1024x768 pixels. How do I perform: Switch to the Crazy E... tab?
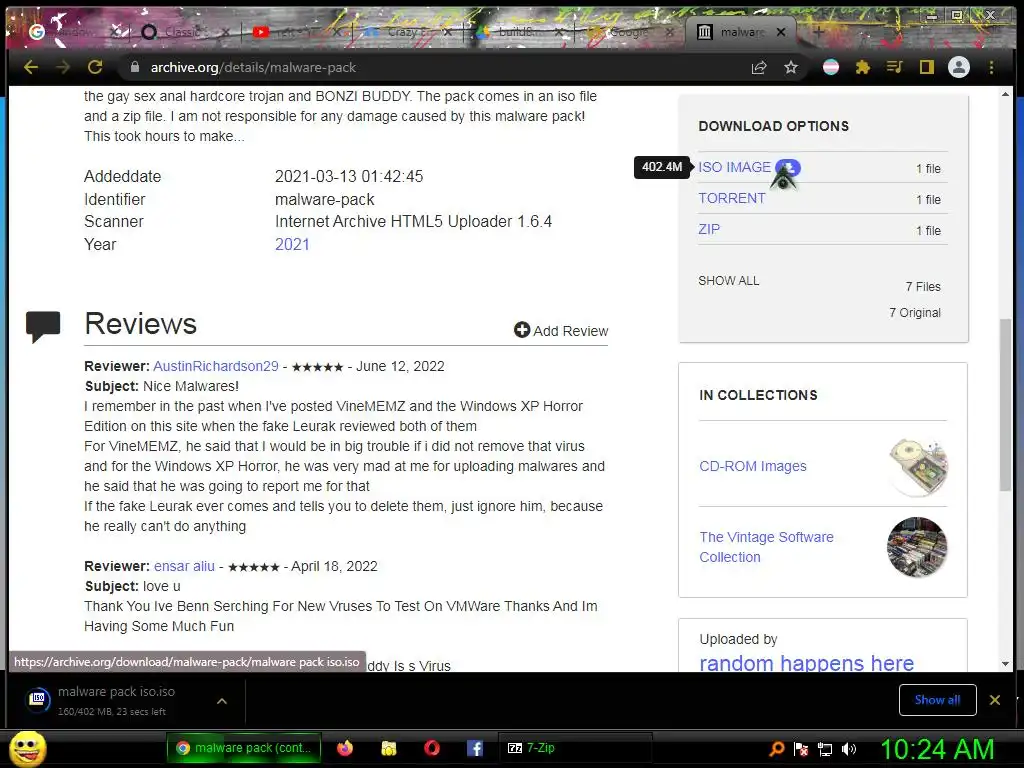[x=408, y=31]
